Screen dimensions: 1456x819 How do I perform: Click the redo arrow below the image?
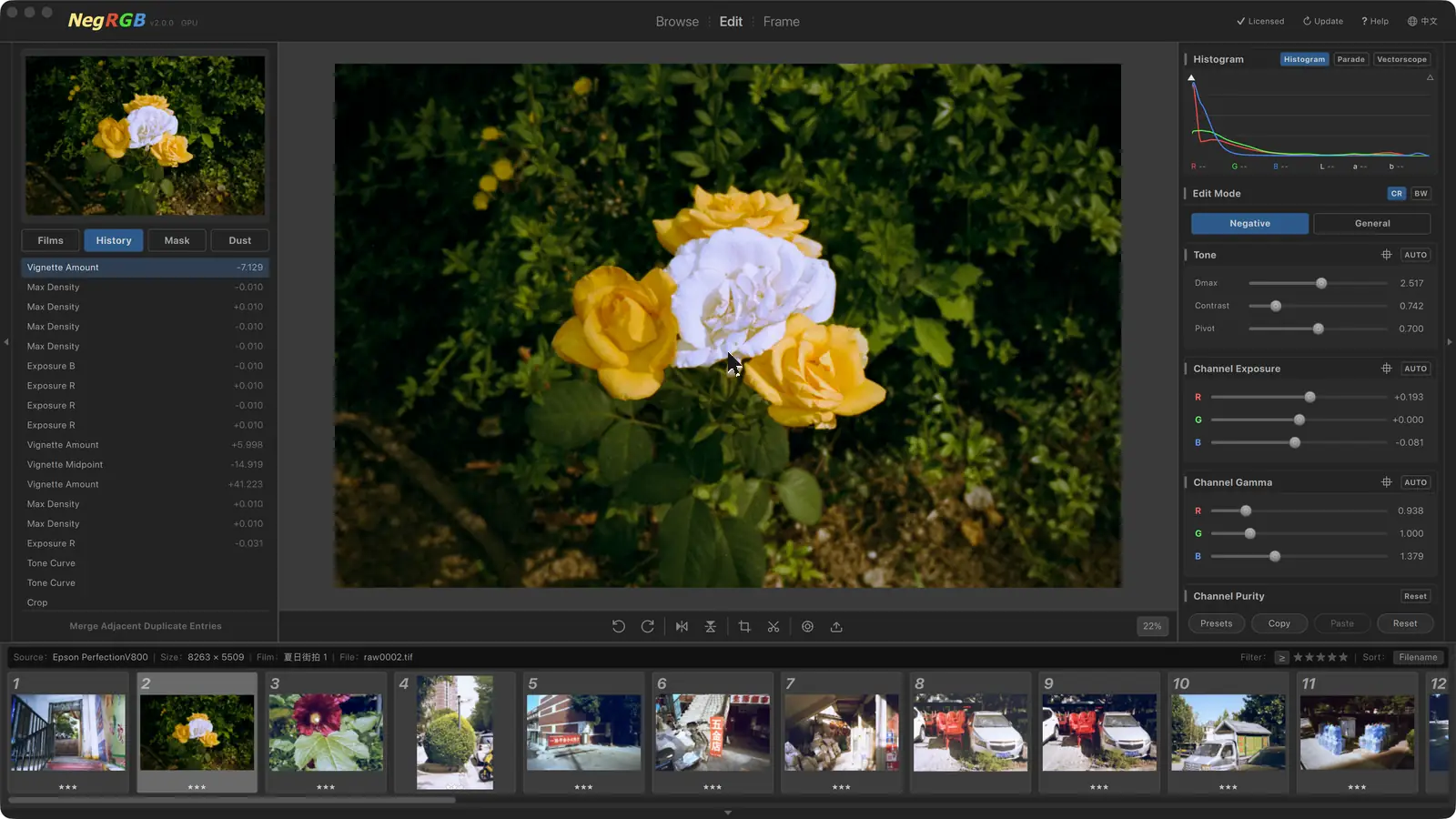click(x=648, y=626)
